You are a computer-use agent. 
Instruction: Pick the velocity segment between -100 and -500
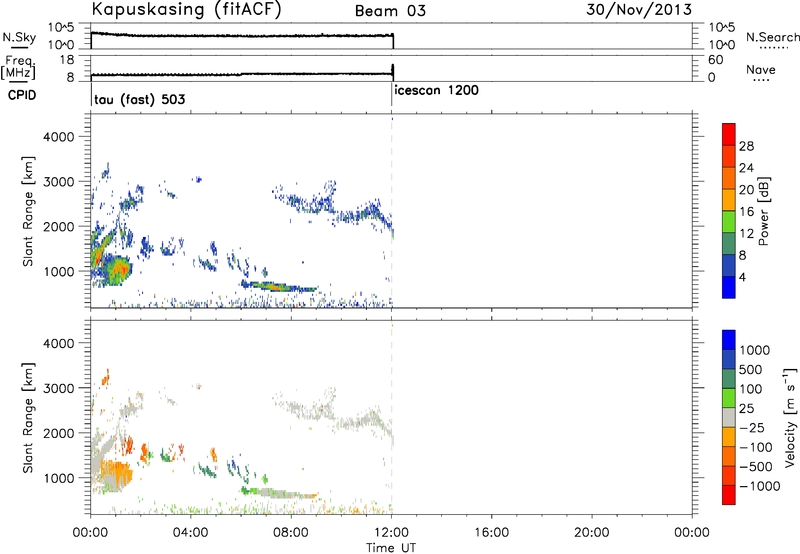tap(729, 456)
